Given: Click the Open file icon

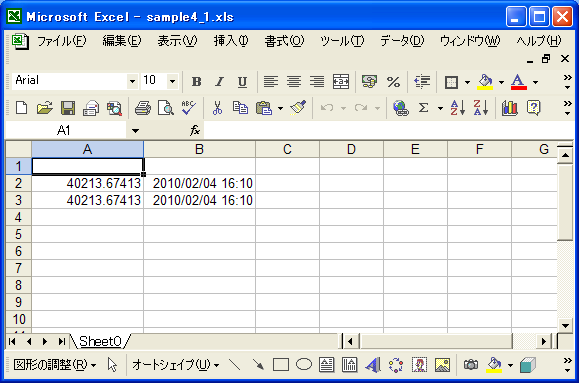Looking at the screenshot, I should click(45, 108).
